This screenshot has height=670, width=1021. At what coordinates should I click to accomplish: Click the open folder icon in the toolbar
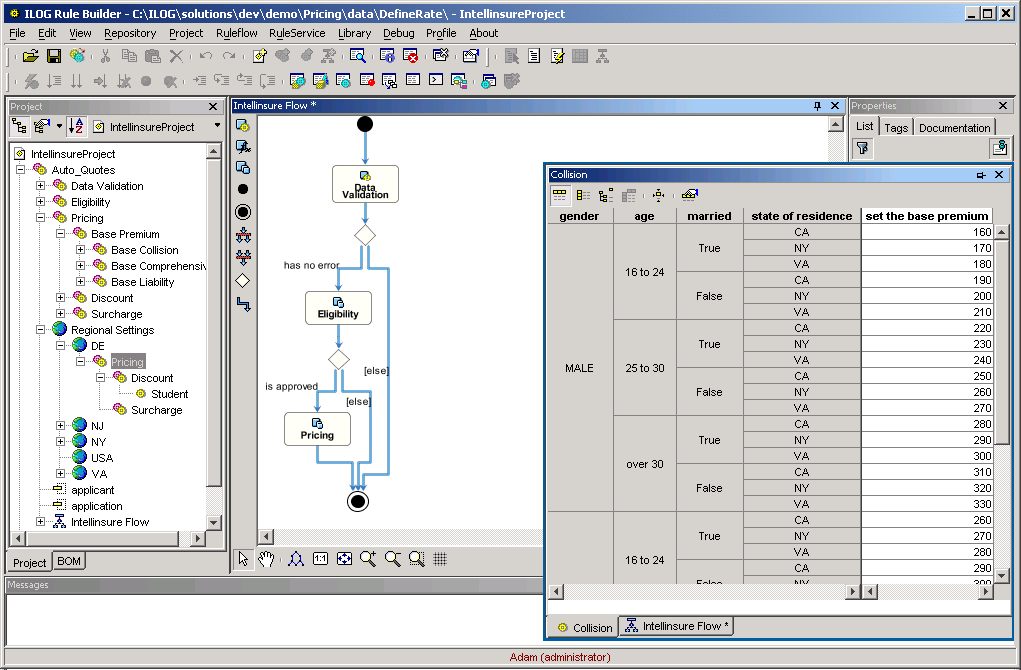[x=30, y=57]
